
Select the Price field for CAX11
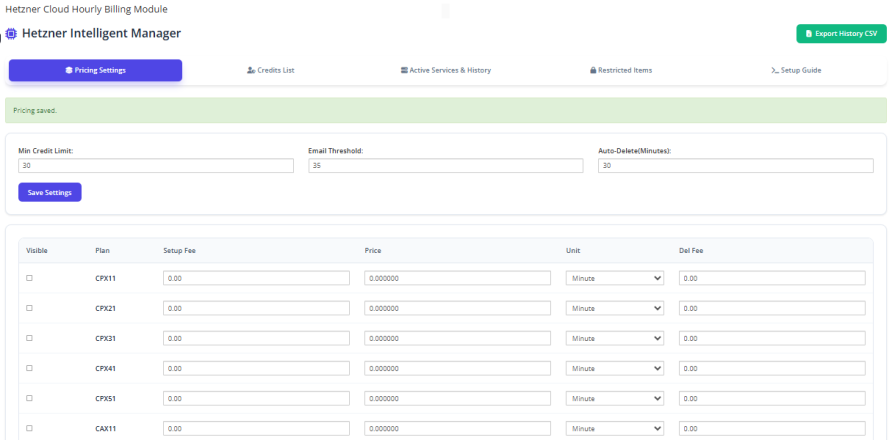tap(458, 429)
